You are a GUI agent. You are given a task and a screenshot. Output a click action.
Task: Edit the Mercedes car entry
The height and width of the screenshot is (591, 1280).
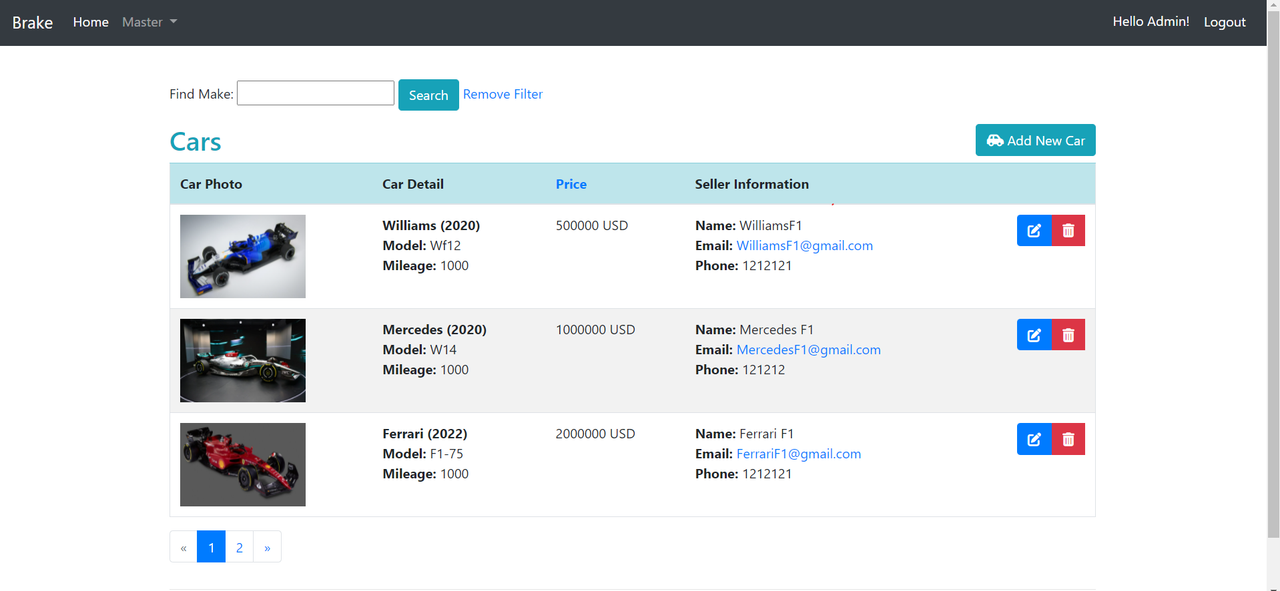(1034, 335)
